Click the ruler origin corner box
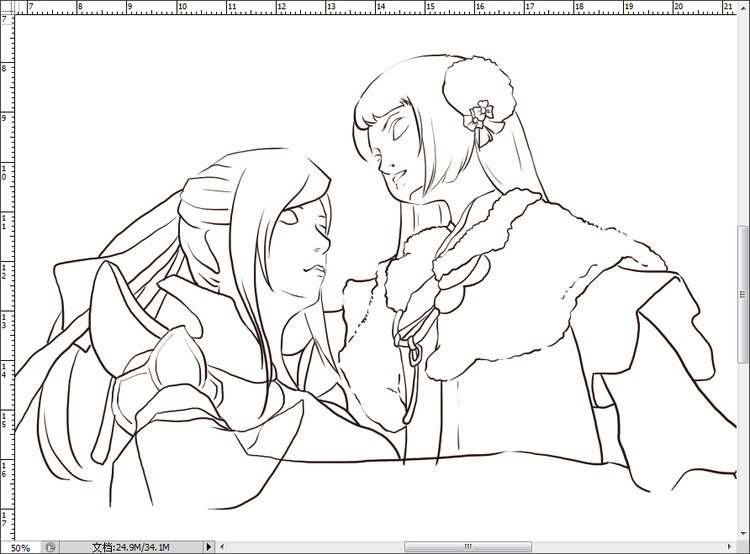The image size is (750, 554). point(7,7)
